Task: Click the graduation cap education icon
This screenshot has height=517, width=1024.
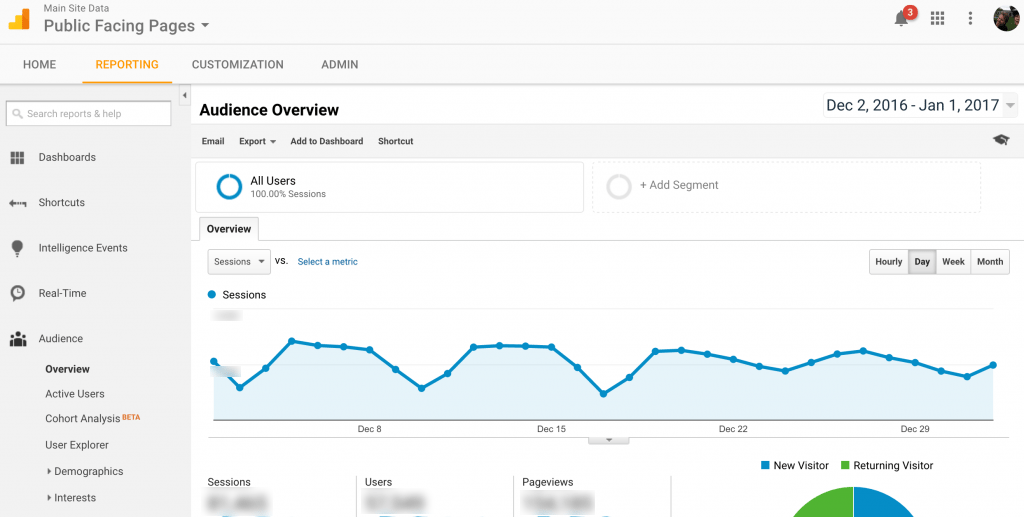Action: tap(1001, 141)
